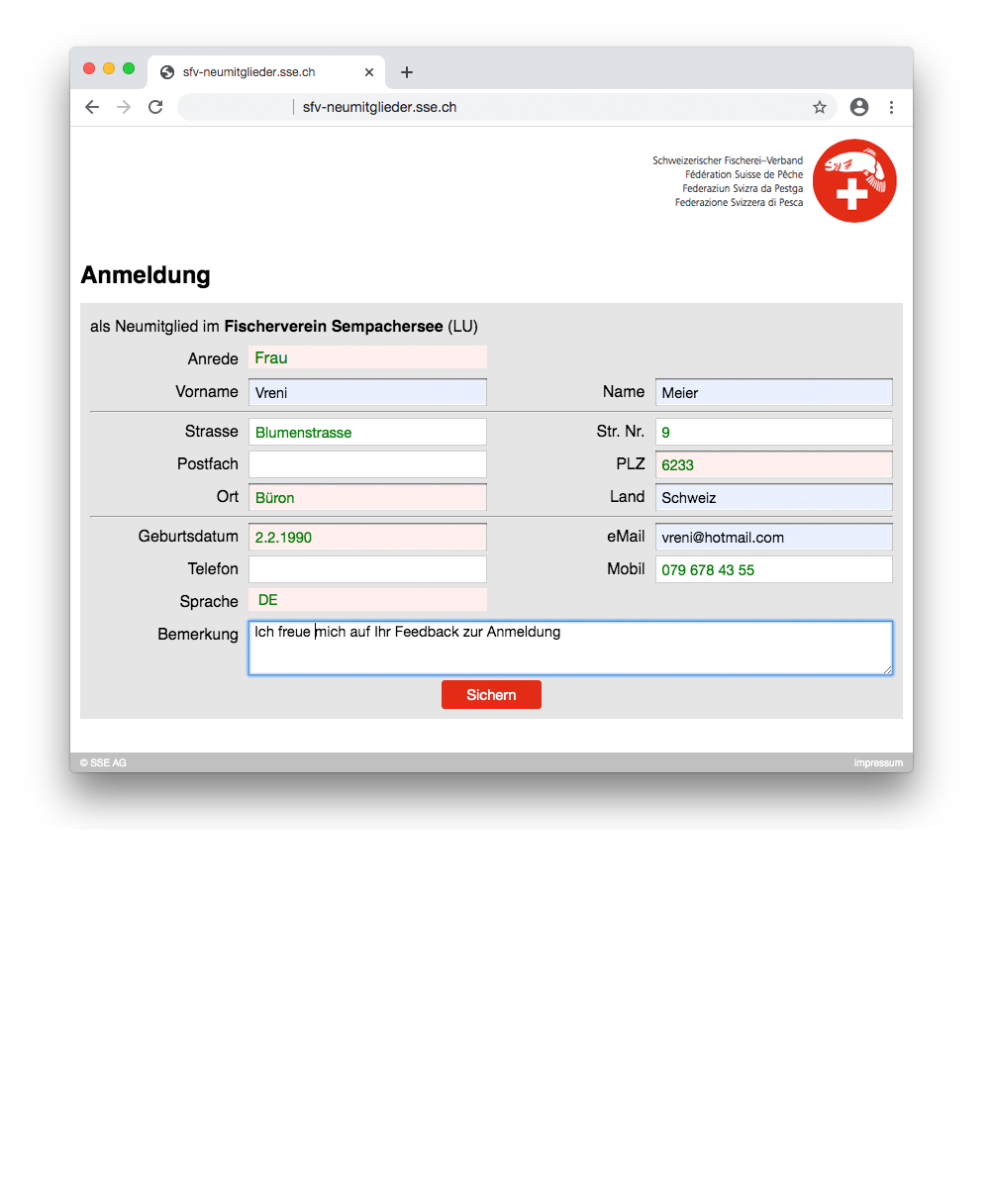The width and height of the screenshot is (993, 1204).
Task: Click the textarea resize handle corner
Action: point(887,670)
